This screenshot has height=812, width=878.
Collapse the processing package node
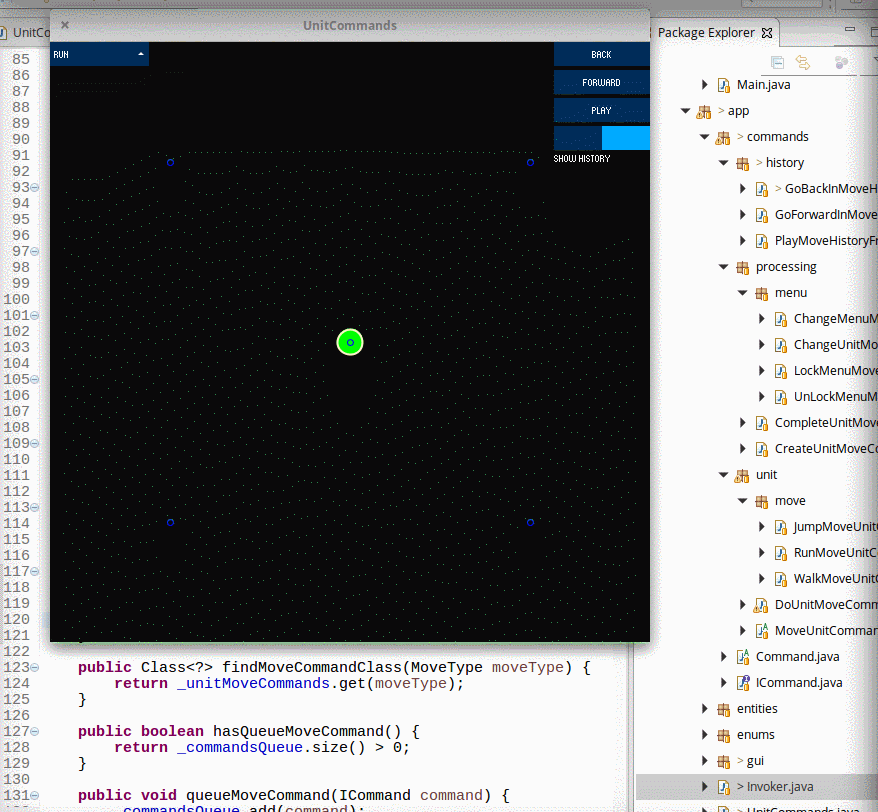point(723,267)
